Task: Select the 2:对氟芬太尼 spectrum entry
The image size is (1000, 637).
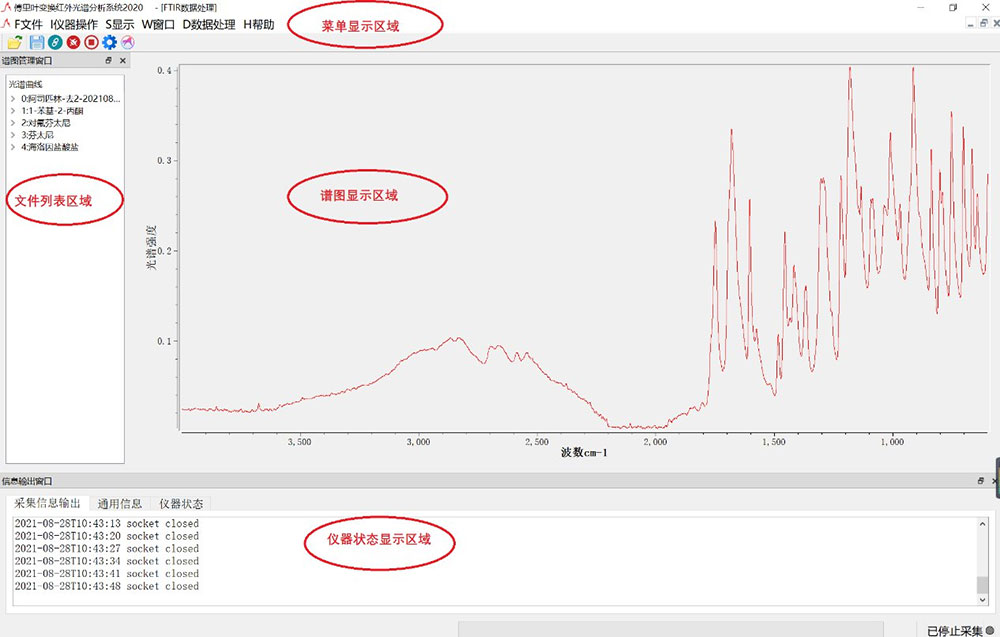Action: click(x=46, y=123)
